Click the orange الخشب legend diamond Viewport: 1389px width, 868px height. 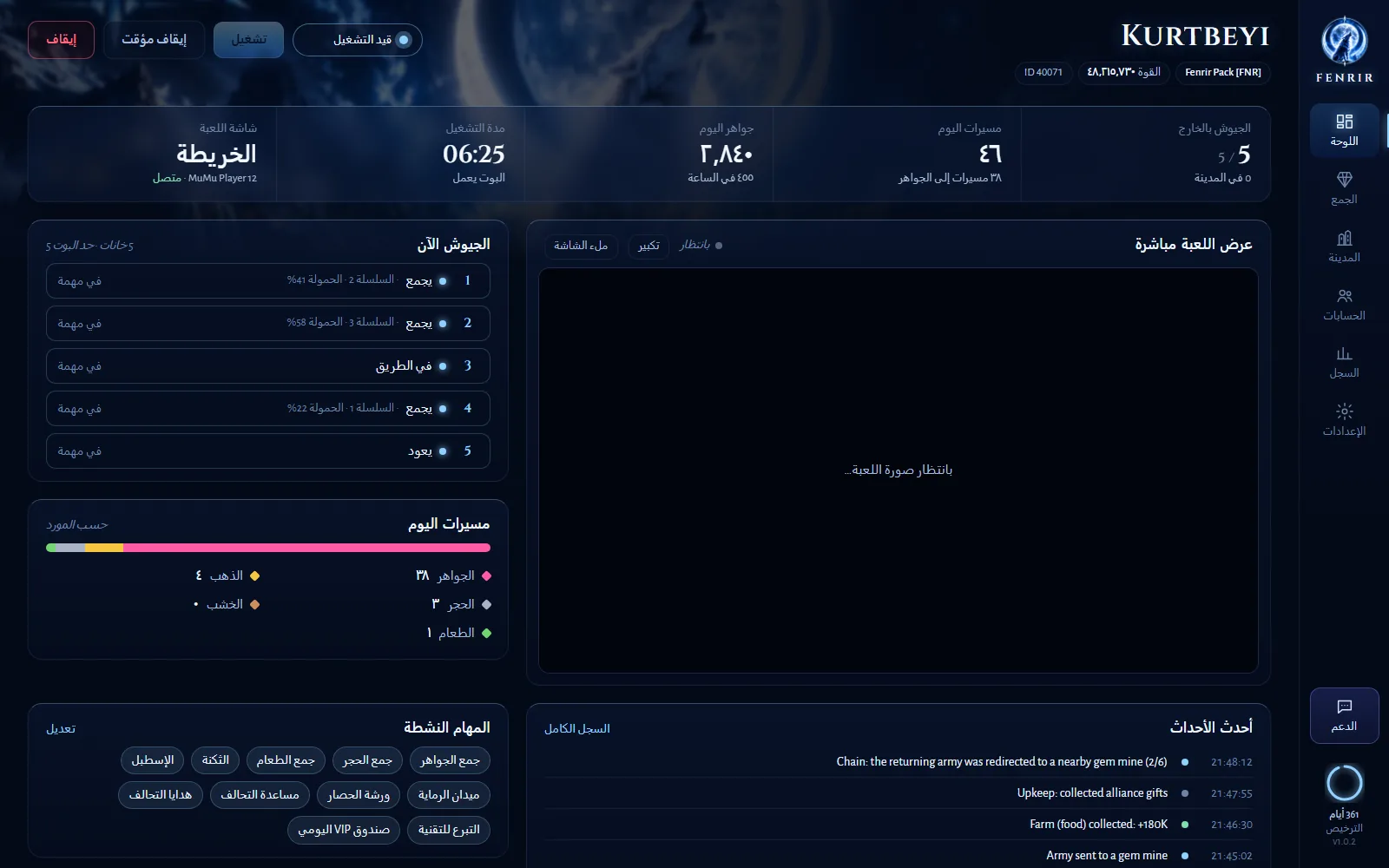[x=254, y=605]
